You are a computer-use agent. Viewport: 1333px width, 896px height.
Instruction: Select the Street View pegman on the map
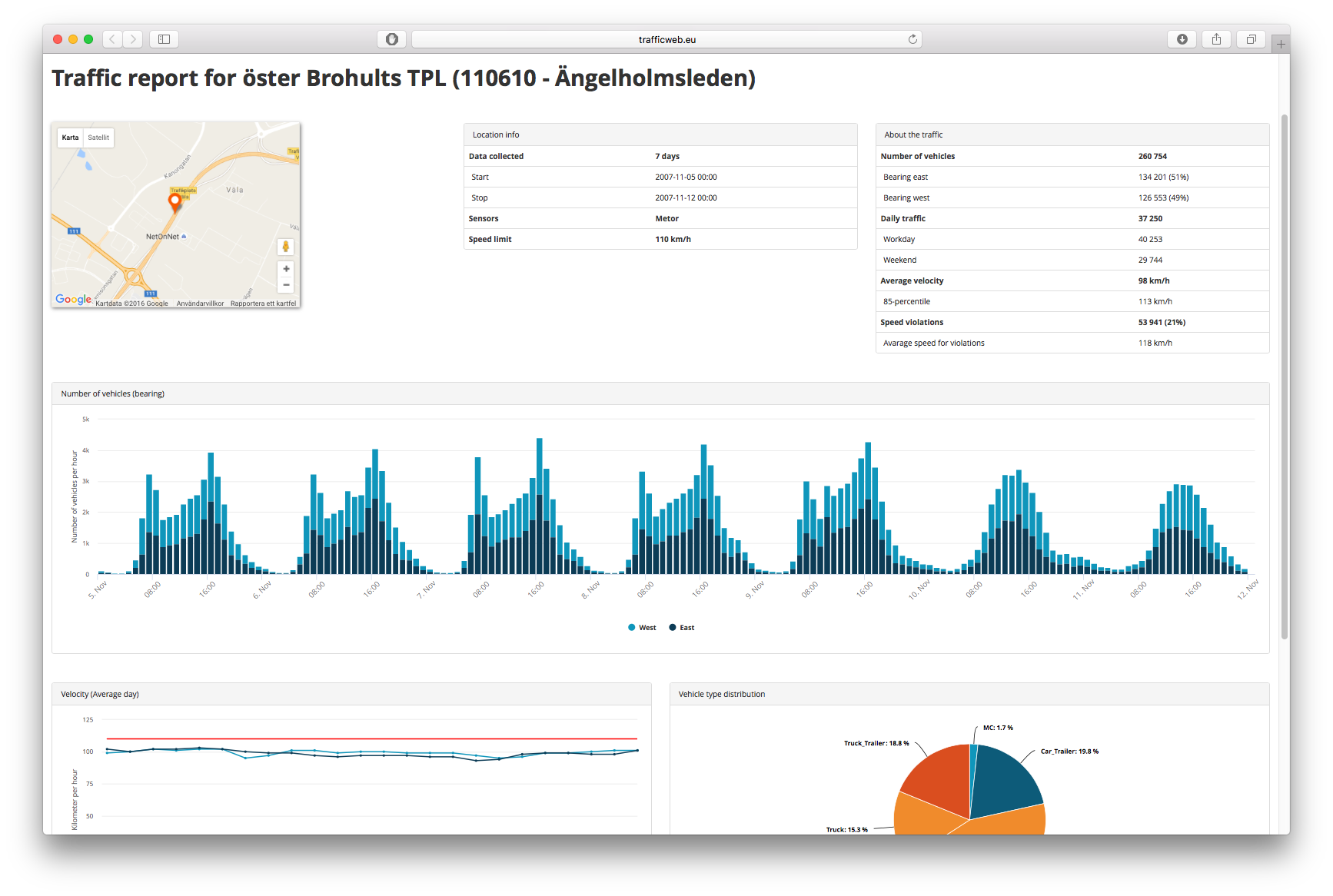(x=285, y=247)
